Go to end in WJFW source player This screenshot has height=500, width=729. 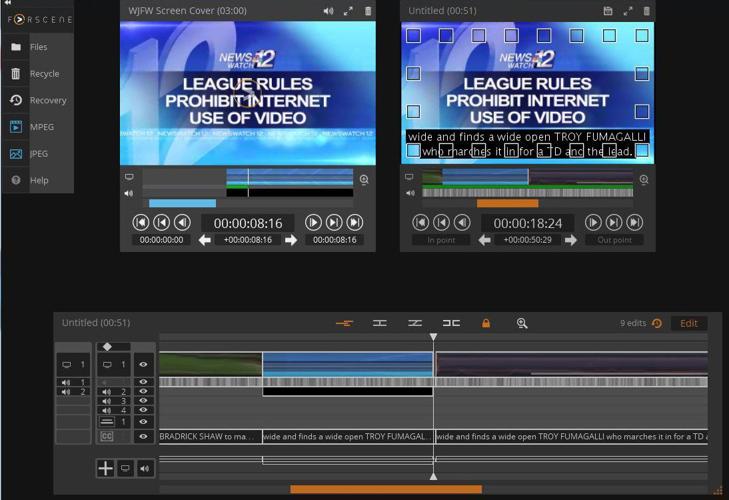(x=355, y=222)
